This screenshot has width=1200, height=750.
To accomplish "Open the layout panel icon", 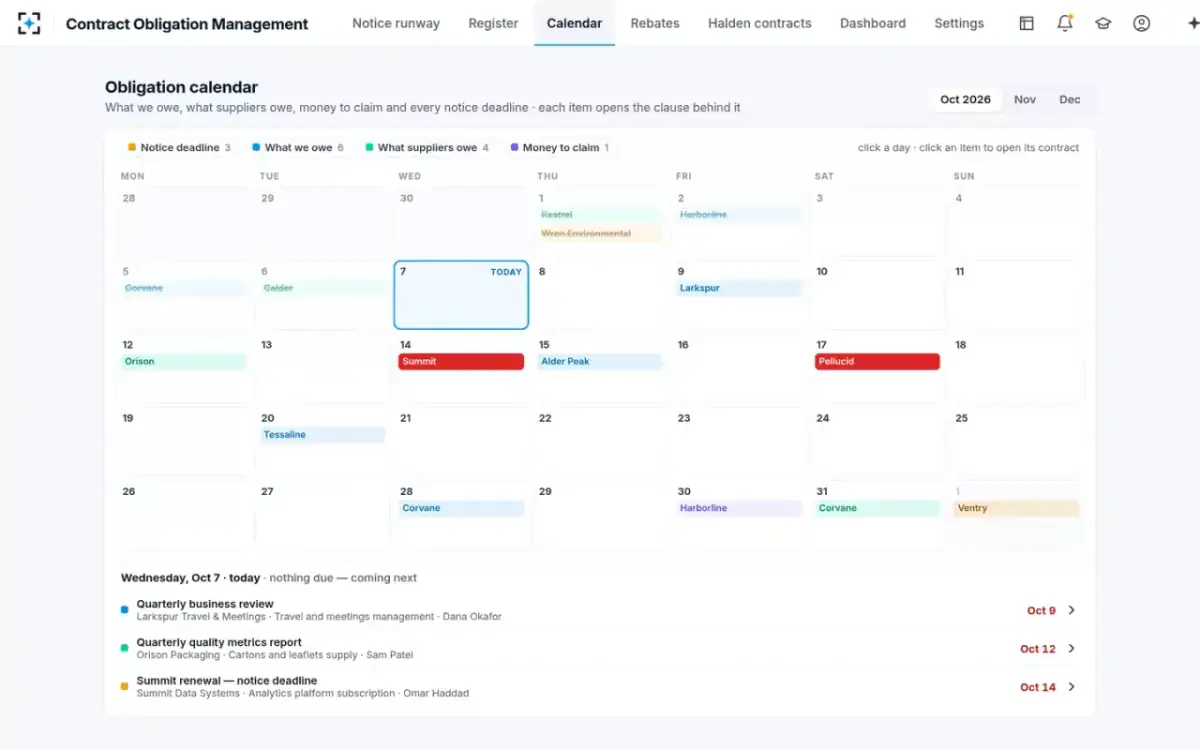I will (1026, 23).
